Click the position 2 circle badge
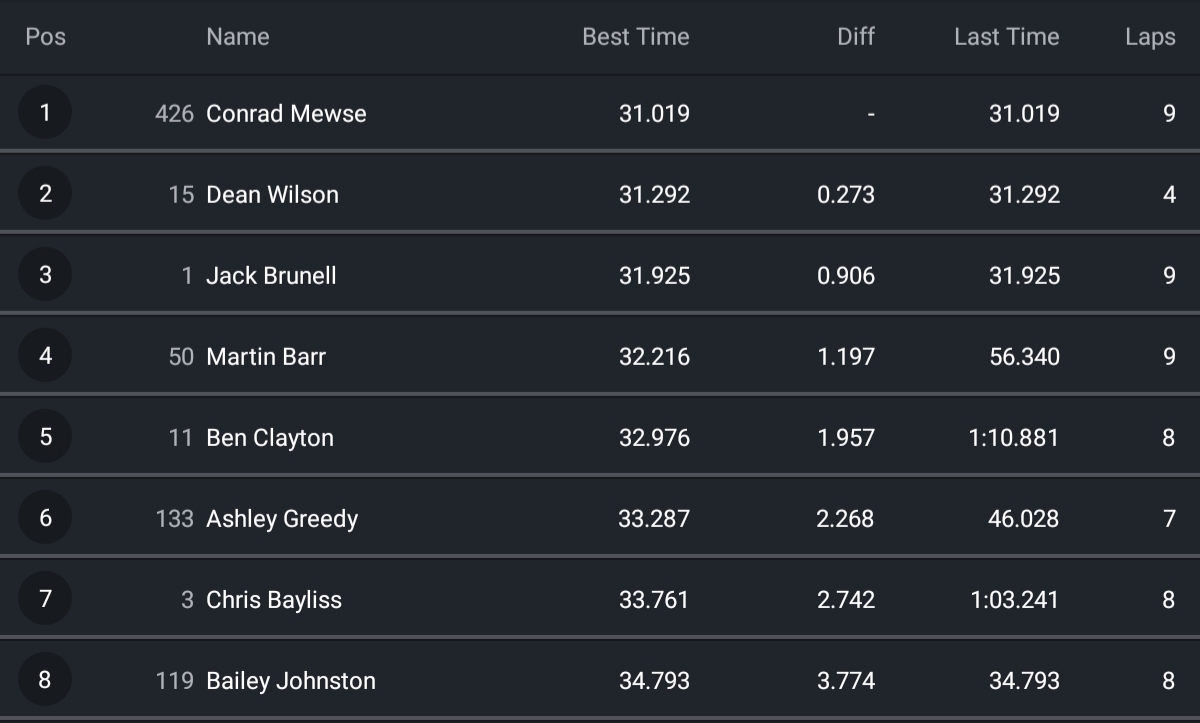The height and width of the screenshot is (723, 1200). (x=45, y=194)
